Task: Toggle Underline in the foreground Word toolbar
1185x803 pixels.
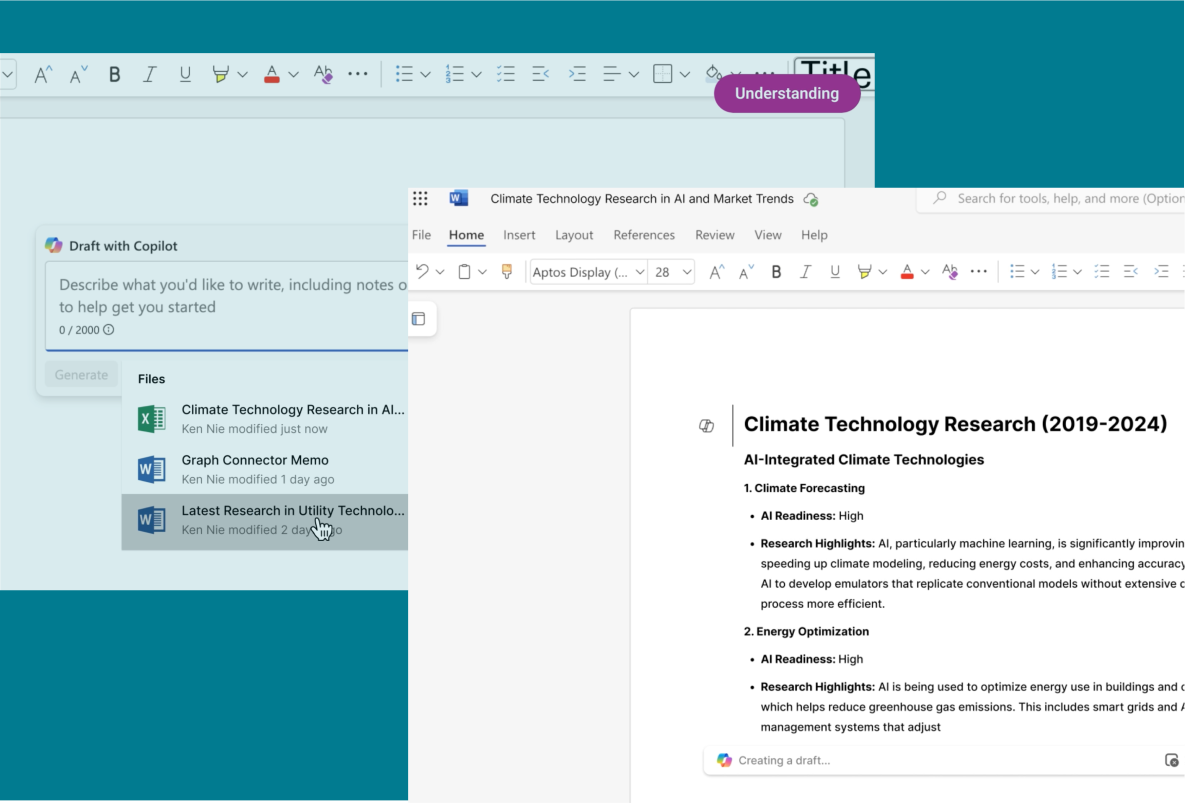Action: 835,272
